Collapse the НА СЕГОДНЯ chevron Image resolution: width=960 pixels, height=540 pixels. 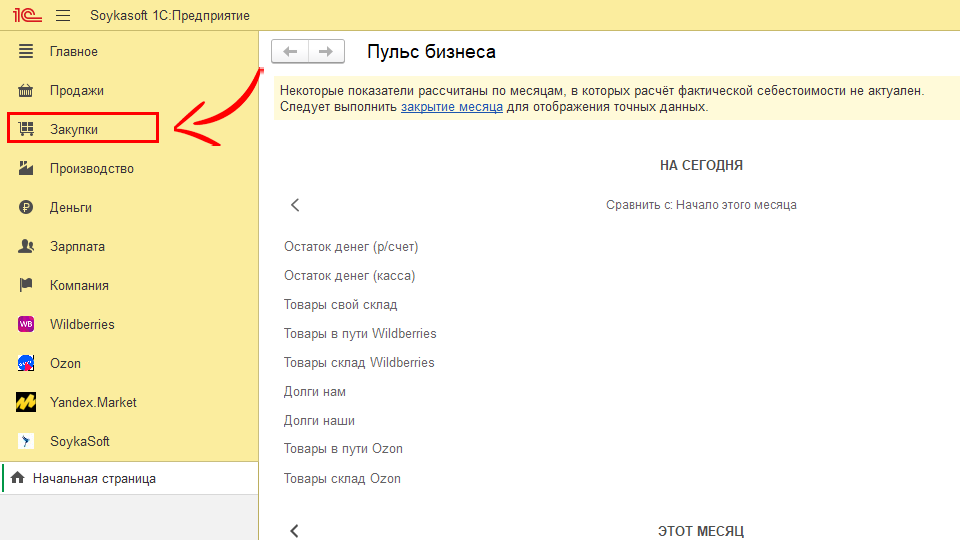tap(295, 205)
